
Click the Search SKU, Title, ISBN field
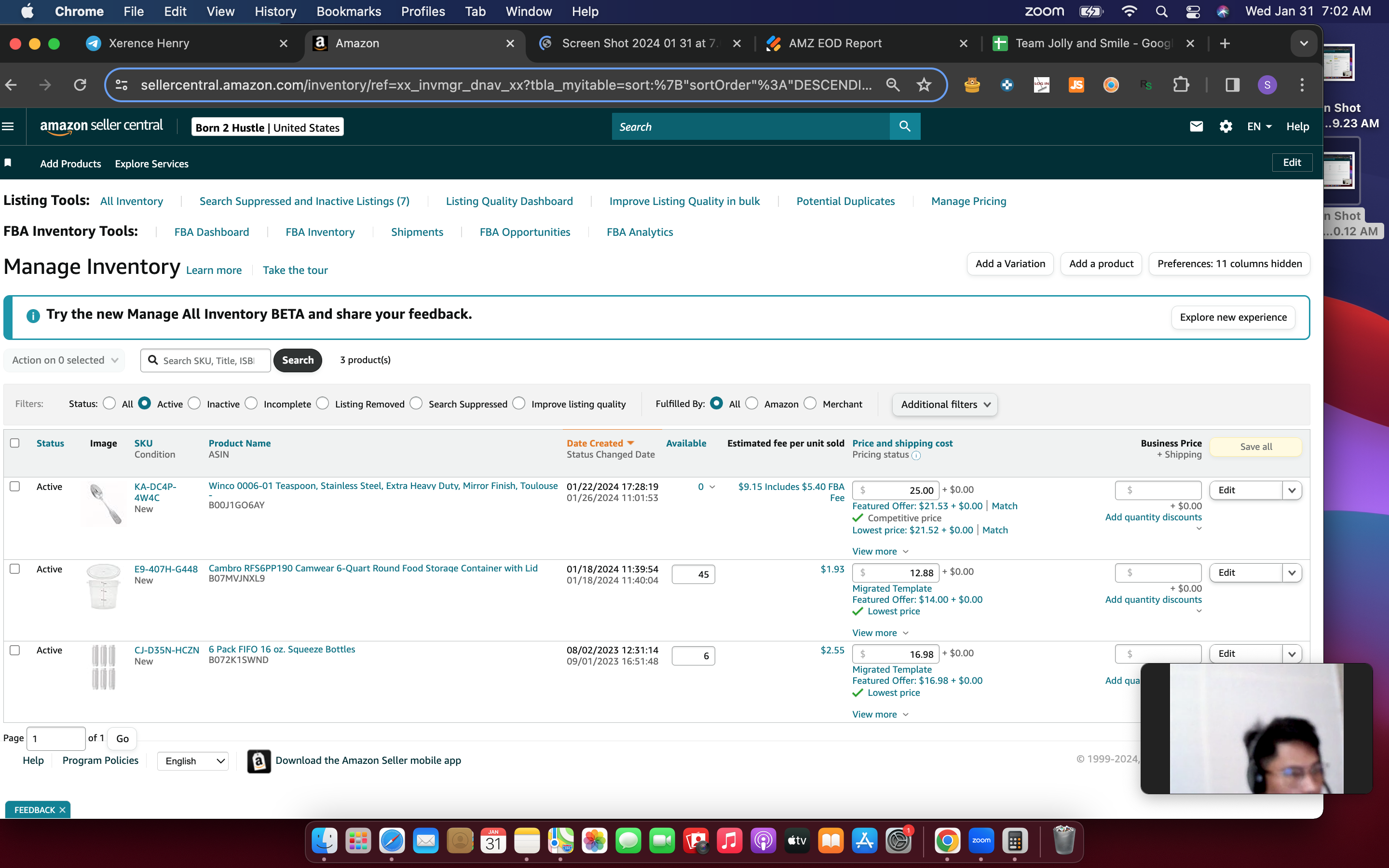pyautogui.click(x=205, y=361)
